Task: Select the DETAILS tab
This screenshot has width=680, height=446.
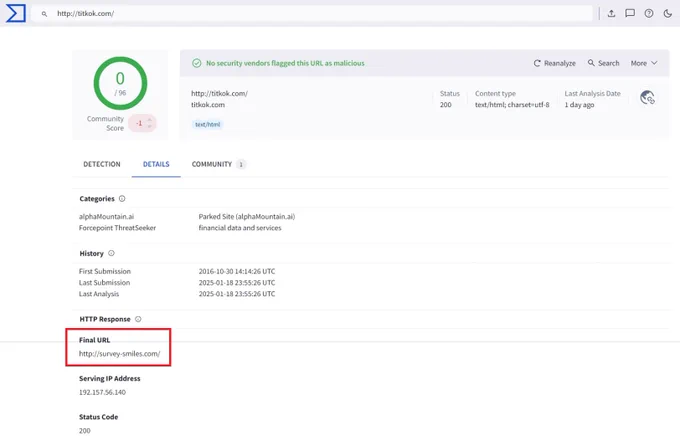Action: (156, 164)
